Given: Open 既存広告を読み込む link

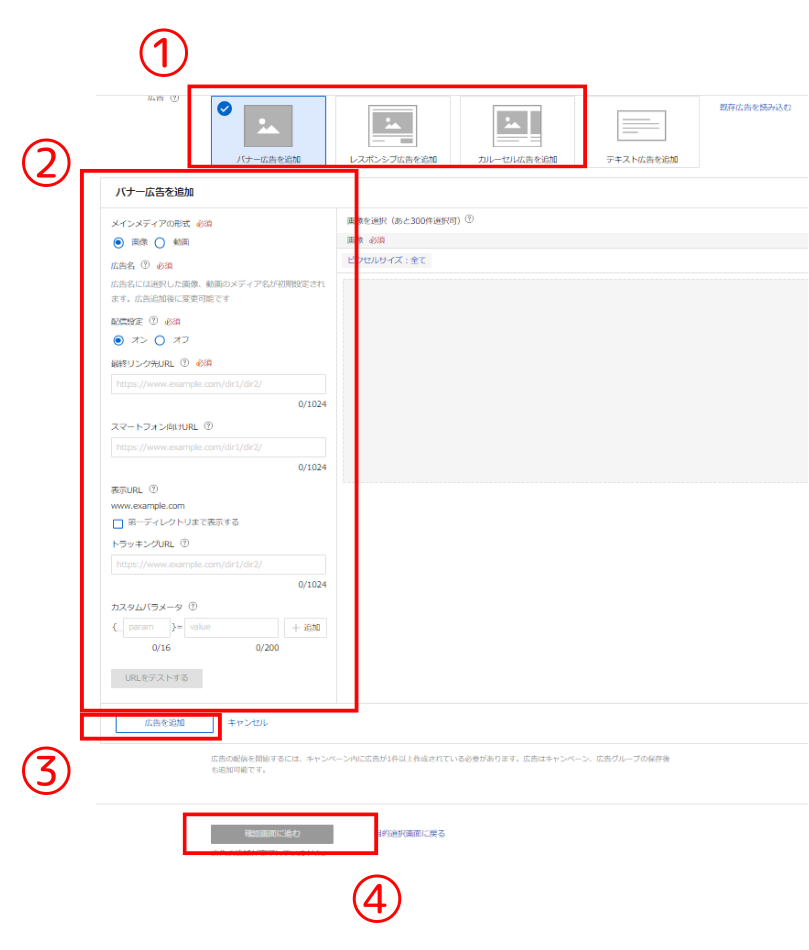Looking at the screenshot, I should coord(755,107).
